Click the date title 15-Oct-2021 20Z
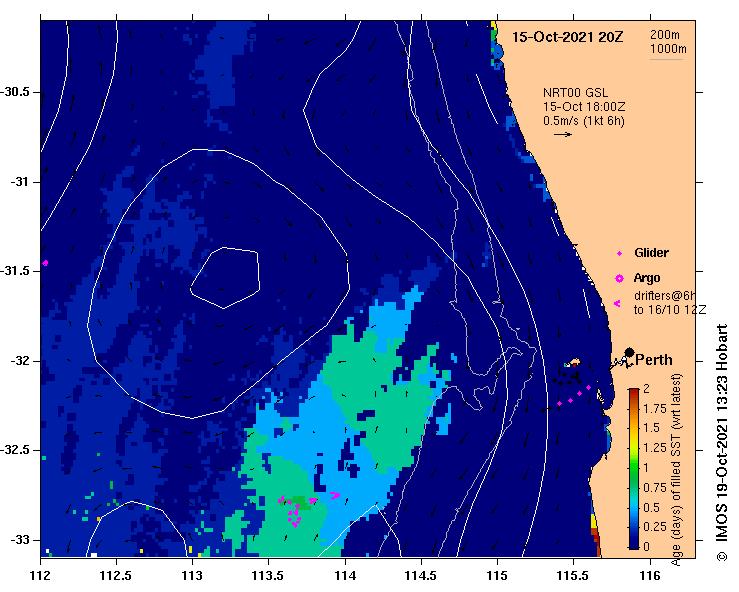 point(567,37)
